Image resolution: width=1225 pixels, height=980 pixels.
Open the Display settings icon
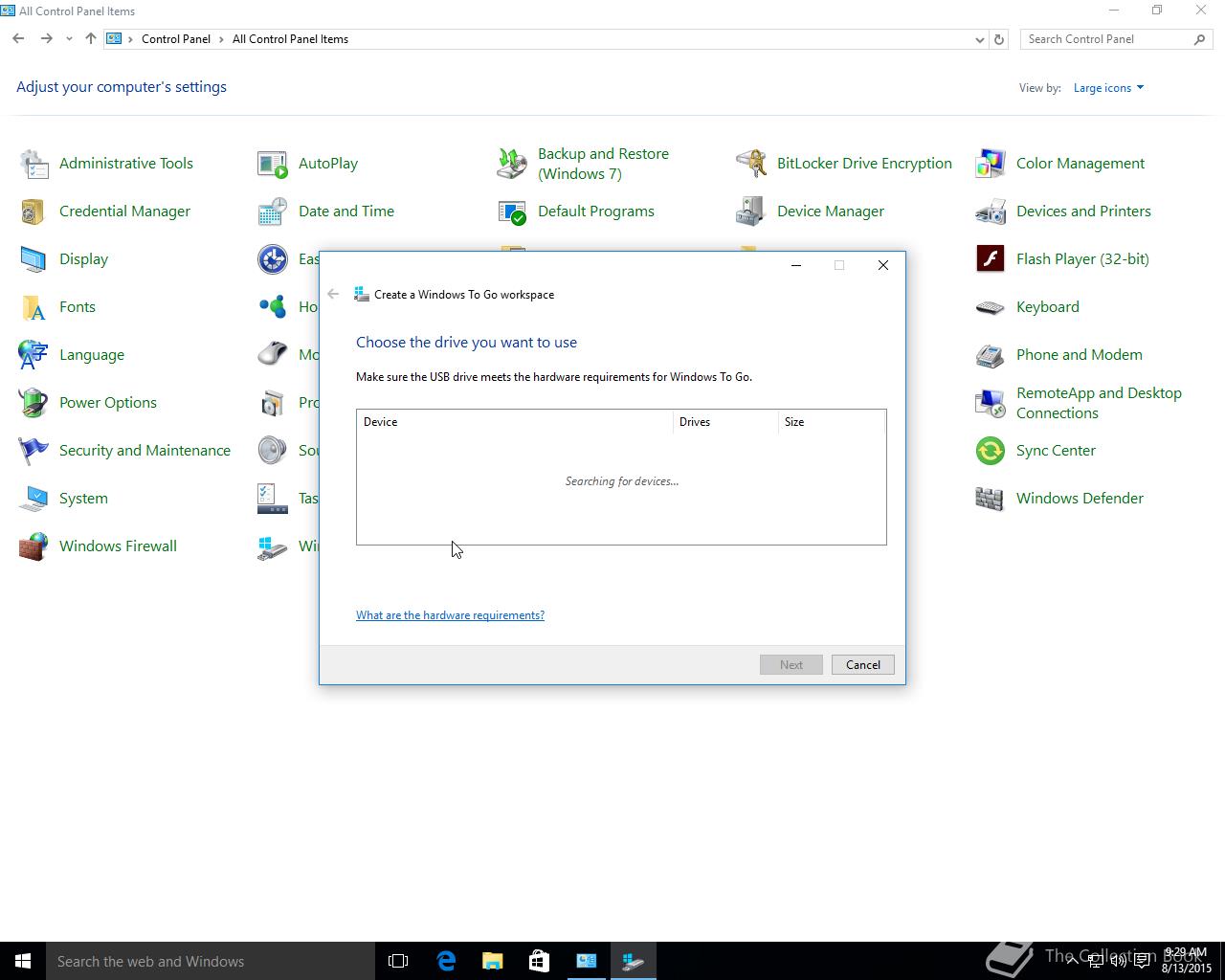coord(33,259)
